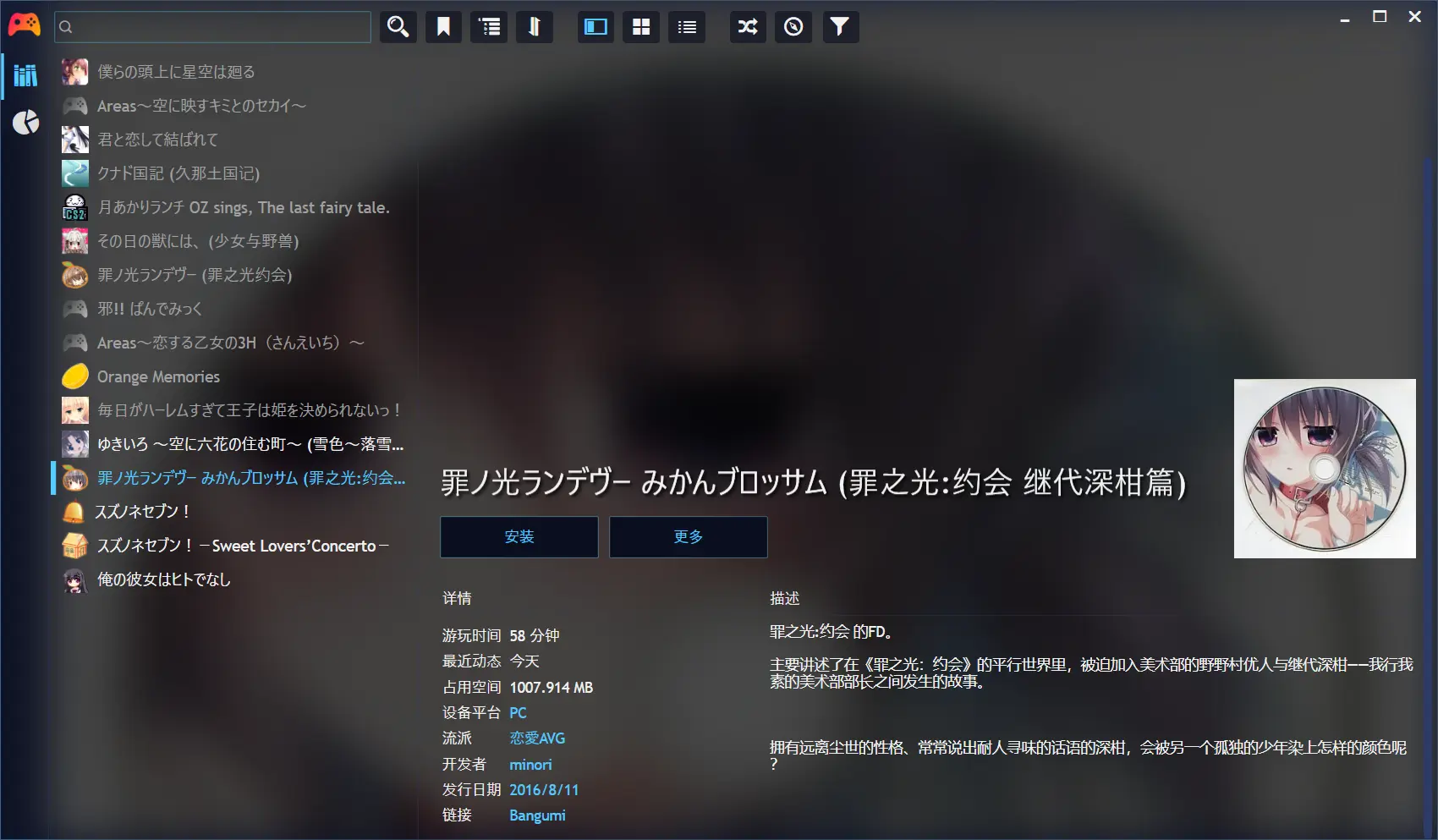Viewport: 1438px width, 840px height.
Task: Open the bookmark filter presets
Action: (443, 27)
